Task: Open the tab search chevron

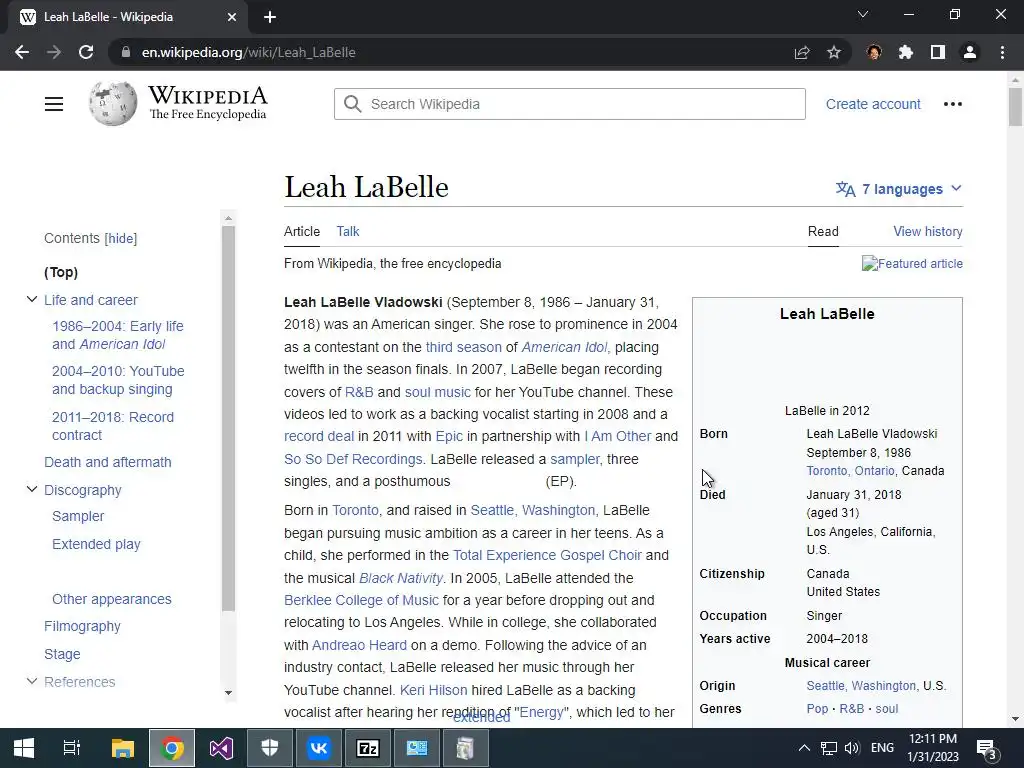Action: point(863,14)
